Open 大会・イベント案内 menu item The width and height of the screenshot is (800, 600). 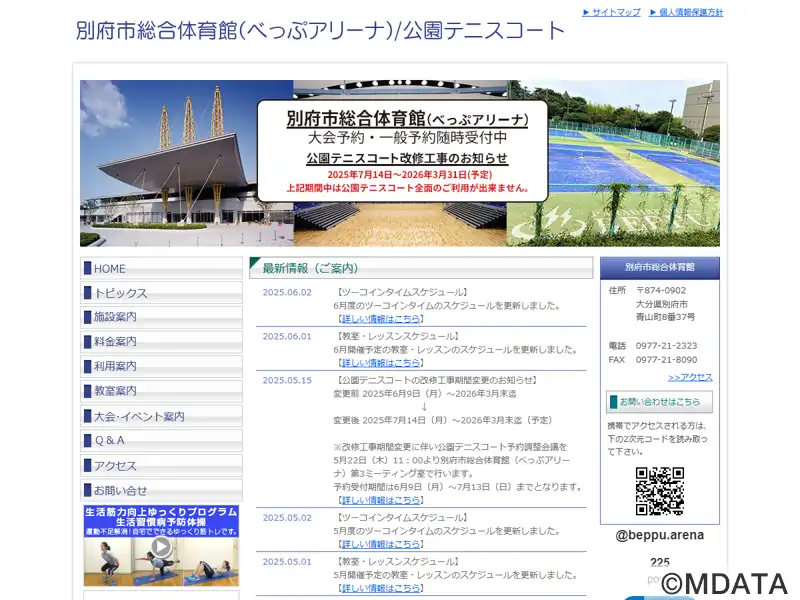(161, 416)
